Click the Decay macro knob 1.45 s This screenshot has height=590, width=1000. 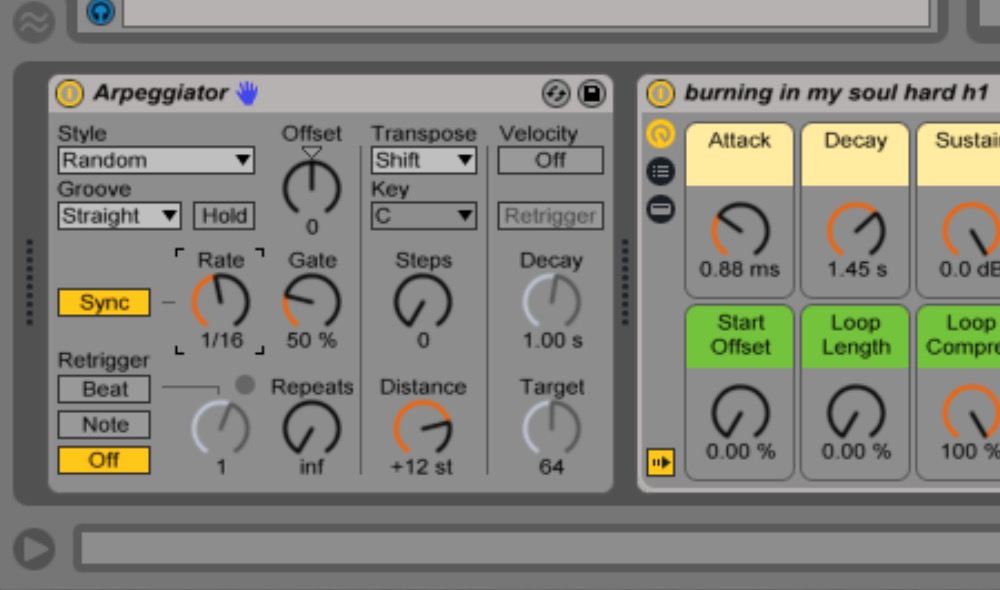coord(856,230)
